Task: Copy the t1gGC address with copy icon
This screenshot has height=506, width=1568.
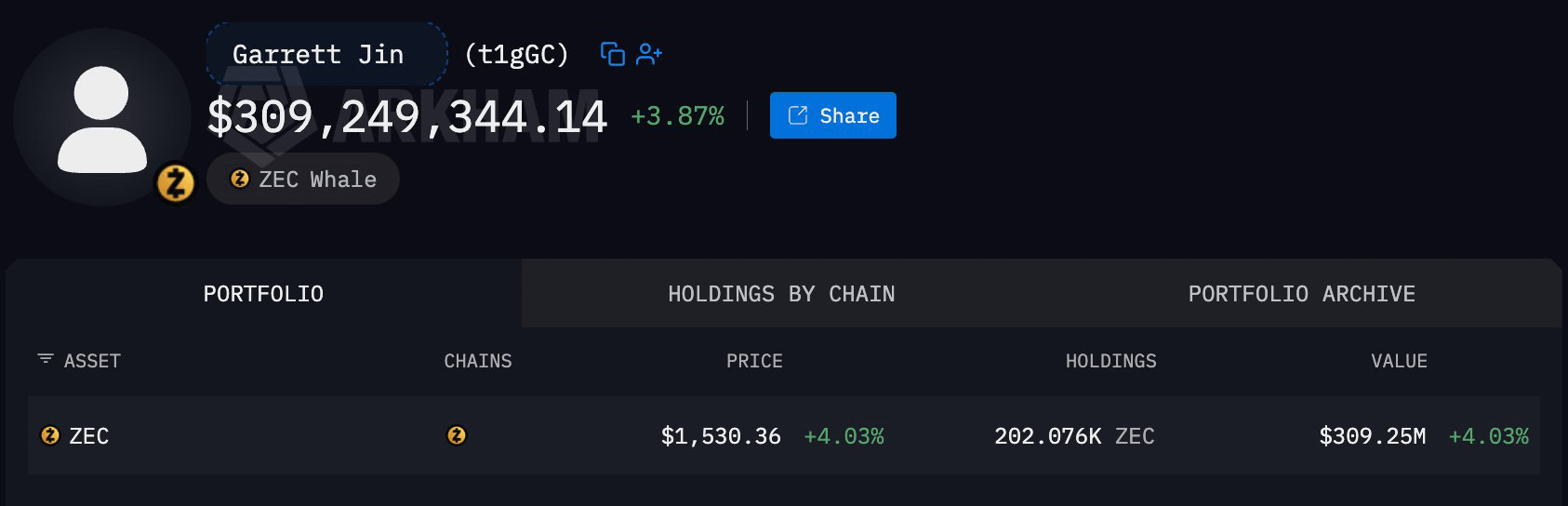Action: (612, 55)
